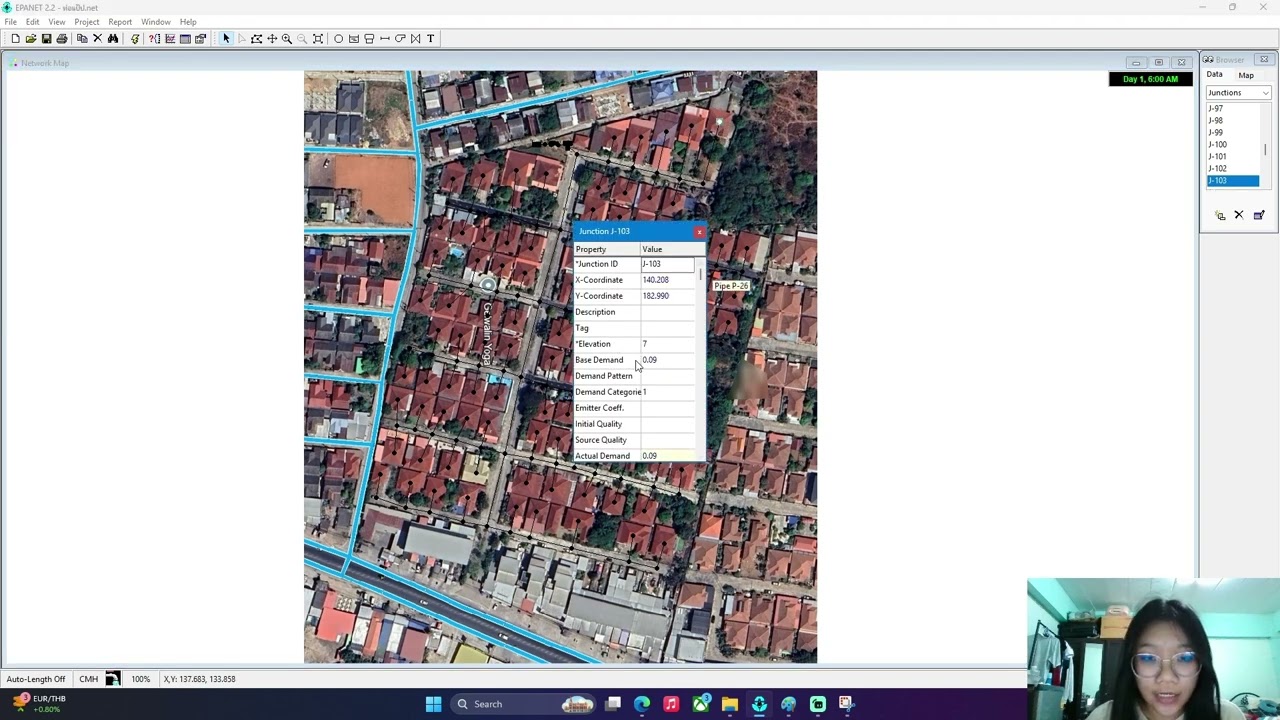Image resolution: width=1280 pixels, height=720 pixels.
Task: Click the Elevation value cell
Action: pyautogui.click(x=667, y=344)
